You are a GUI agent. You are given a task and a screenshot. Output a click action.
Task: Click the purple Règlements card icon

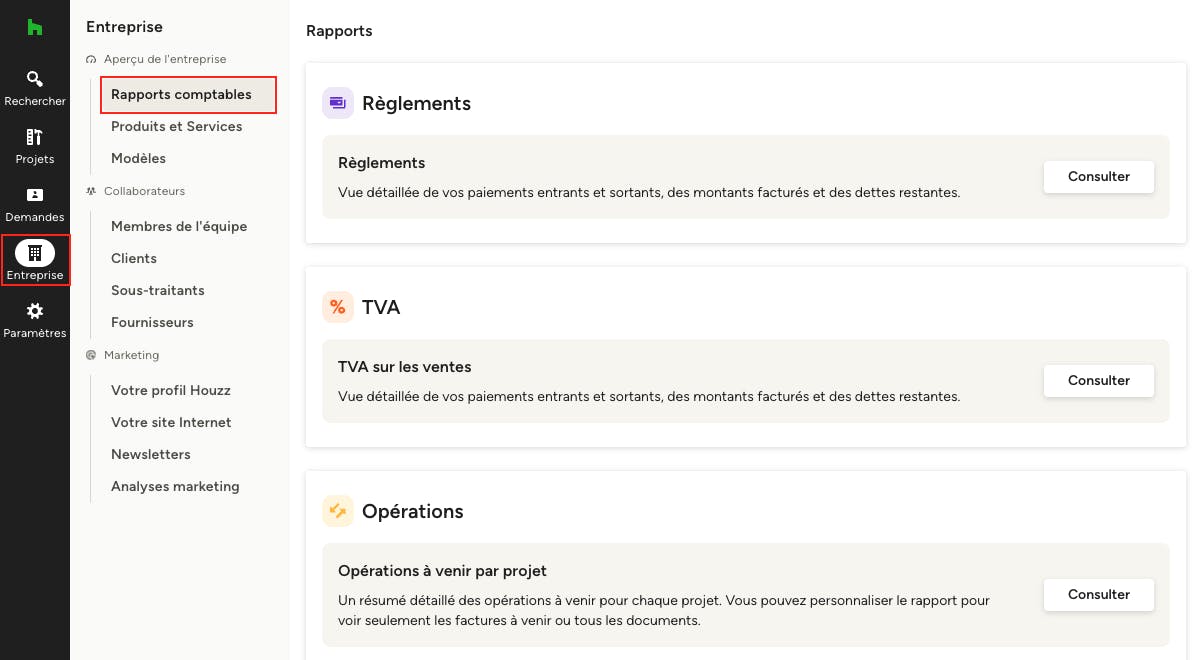click(338, 103)
